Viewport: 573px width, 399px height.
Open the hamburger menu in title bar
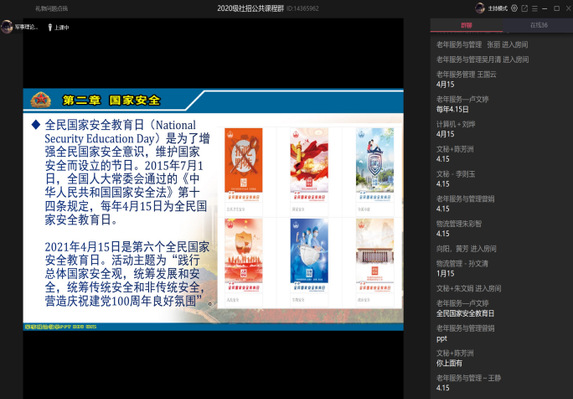click(535, 8)
